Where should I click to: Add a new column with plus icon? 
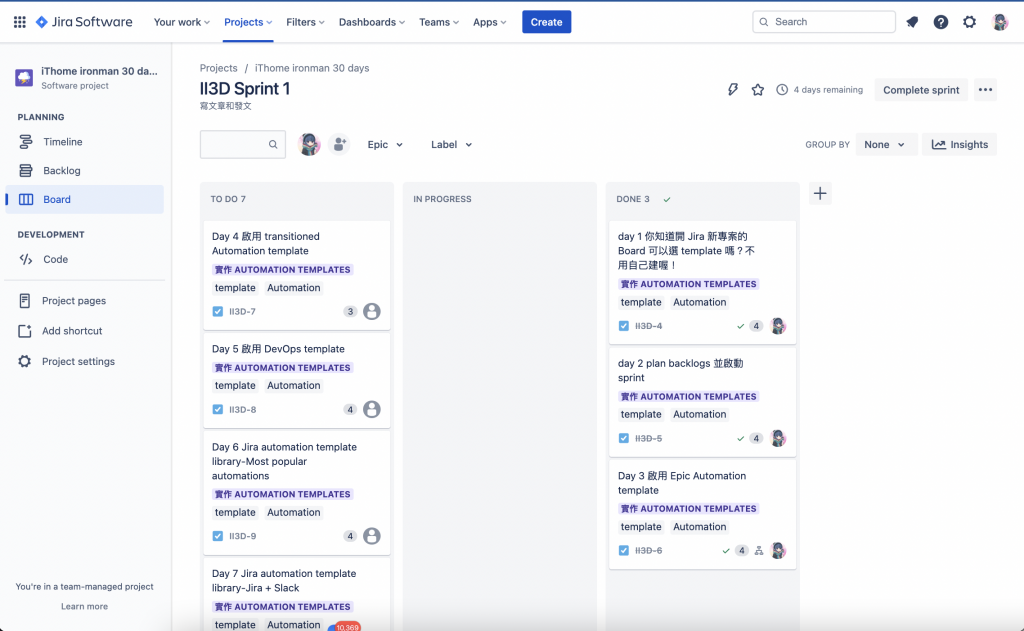pos(820,193)
